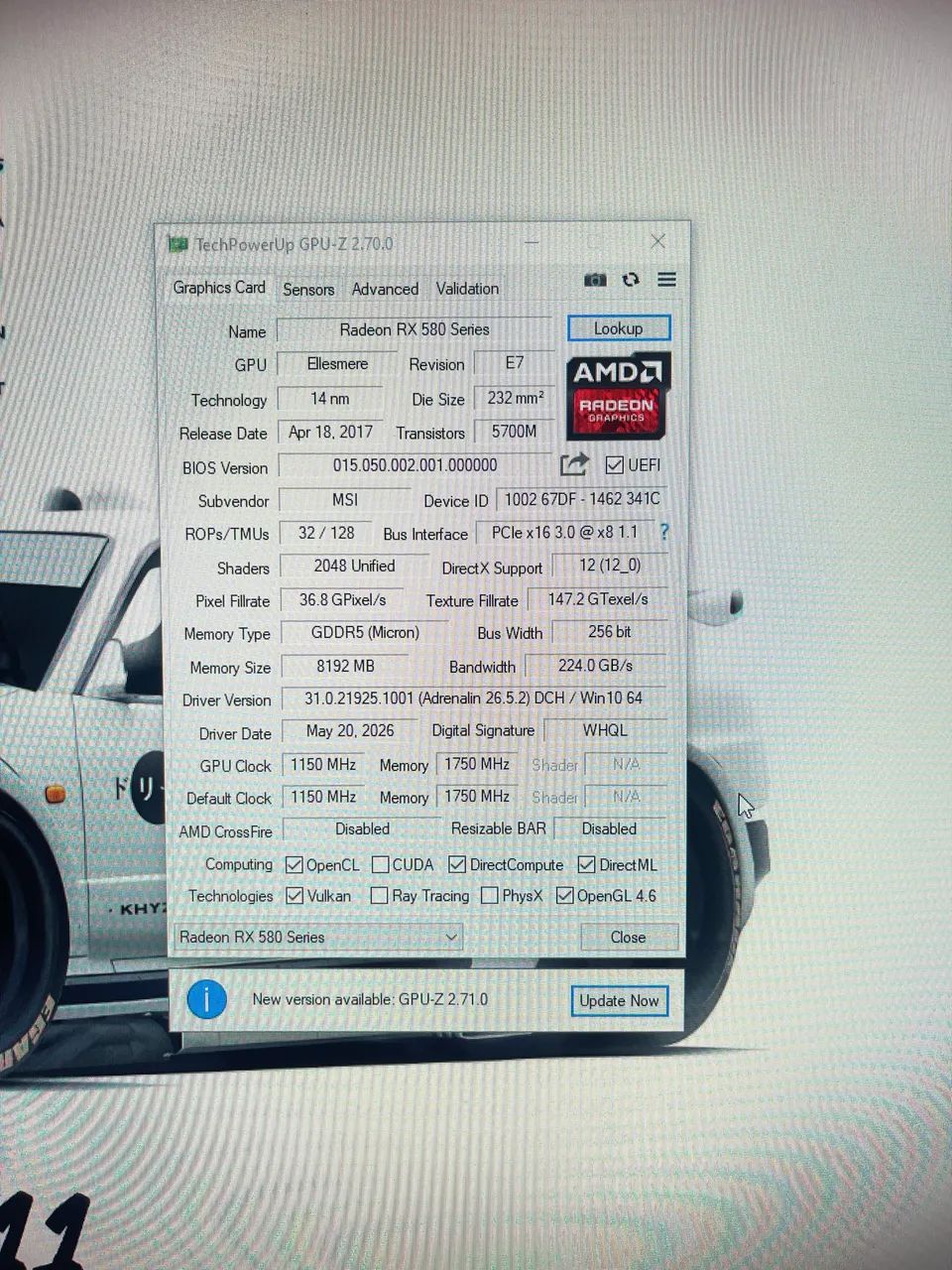Image resolution: width=952 pixels, height=1270 pixels.
Task: Click the BIOS Version field 015.050.002.001.000000
Action: click(x=415, y=465)
